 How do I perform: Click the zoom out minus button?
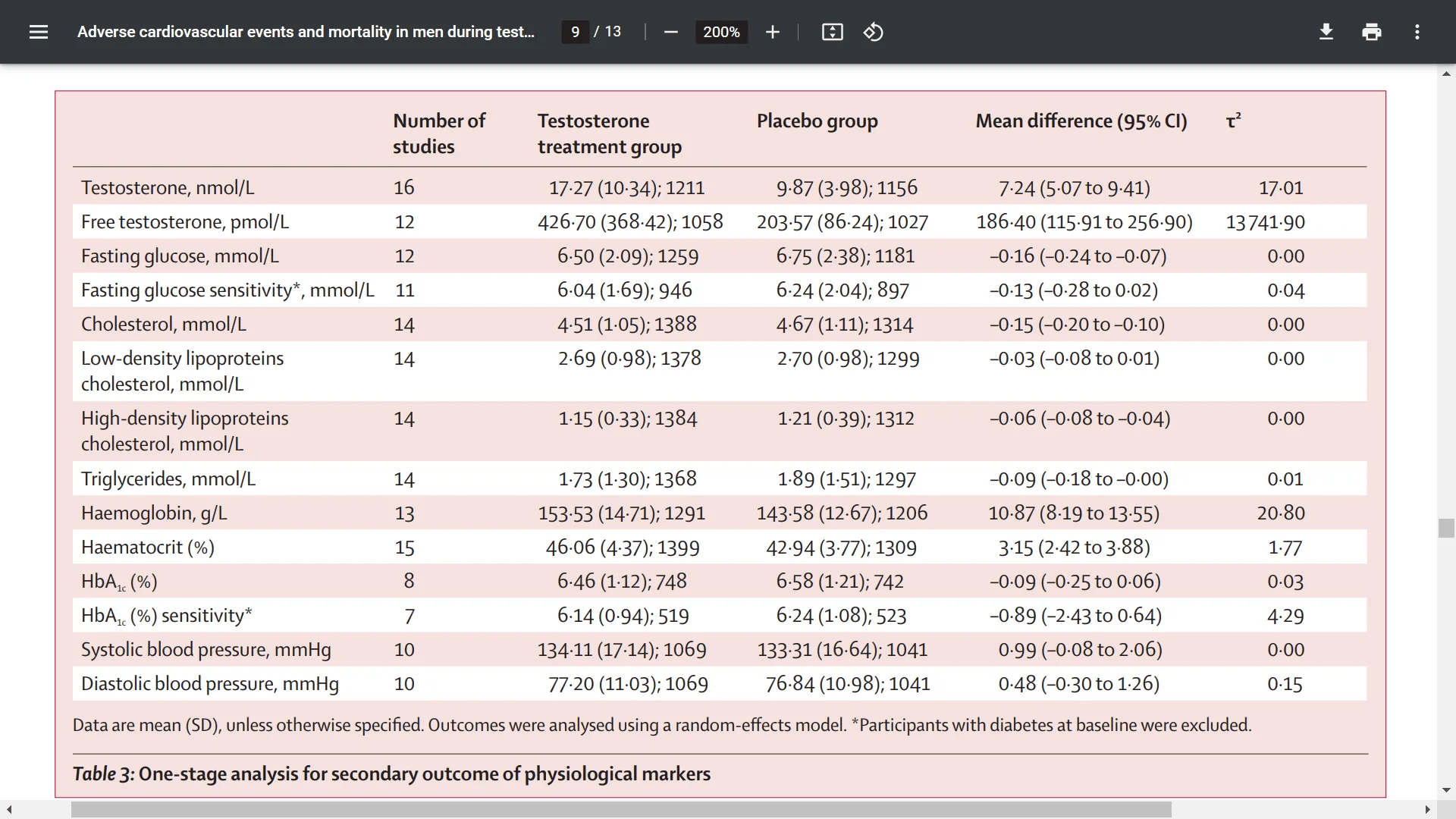coord(670,32)
